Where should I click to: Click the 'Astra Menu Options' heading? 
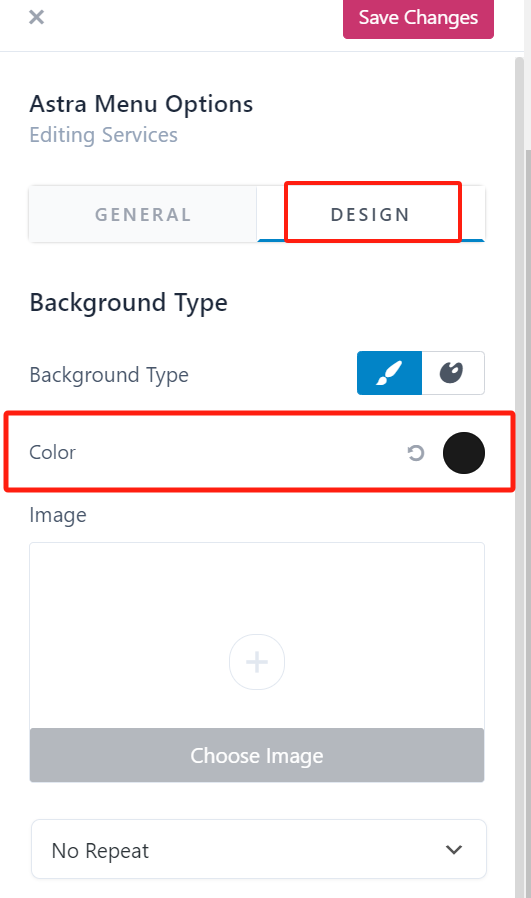click(x=141, y=104)
